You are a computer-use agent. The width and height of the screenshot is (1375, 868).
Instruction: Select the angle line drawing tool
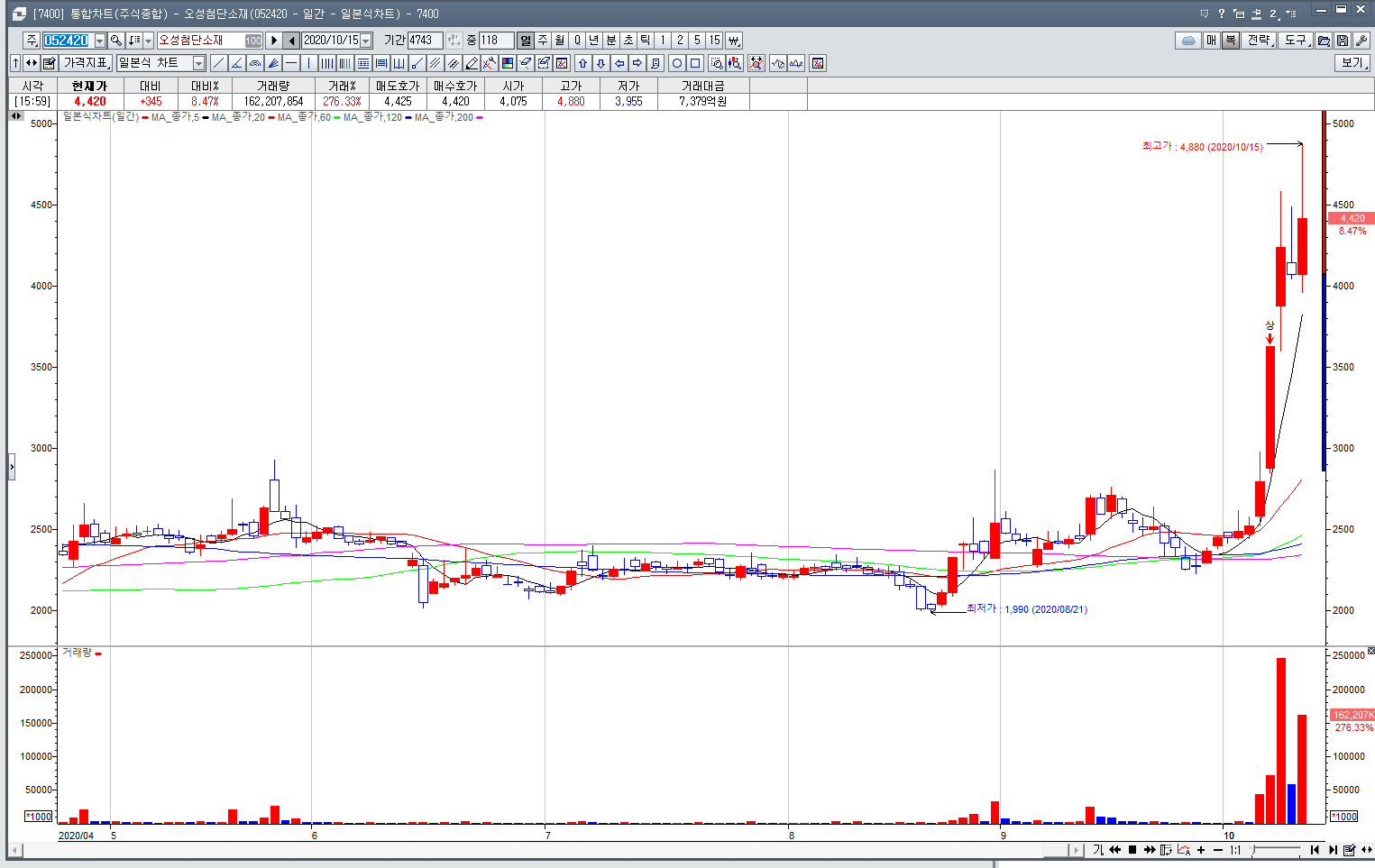coord(237,63)
